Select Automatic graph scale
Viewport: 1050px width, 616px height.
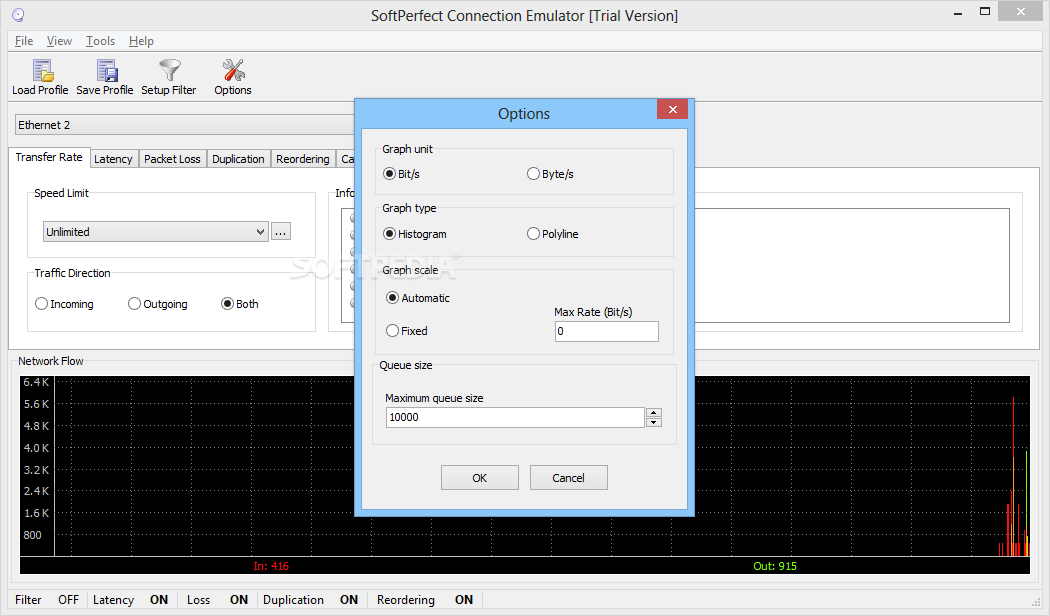(x=419, y=298)
